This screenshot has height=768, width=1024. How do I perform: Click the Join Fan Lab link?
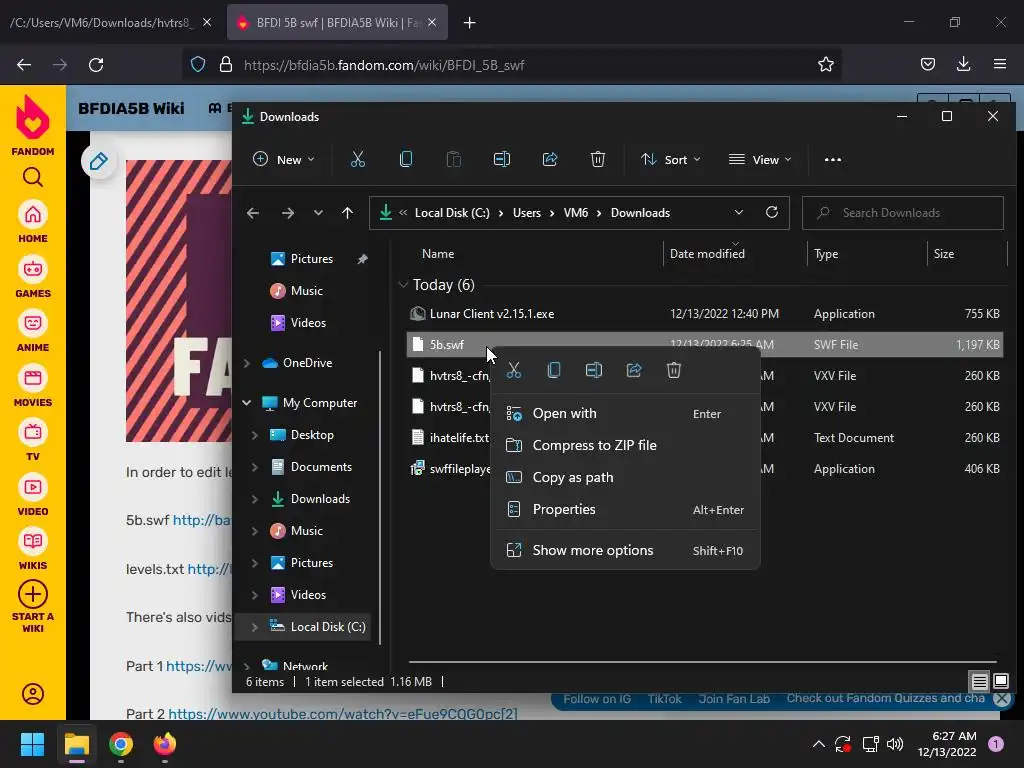(x=734, y=699)
